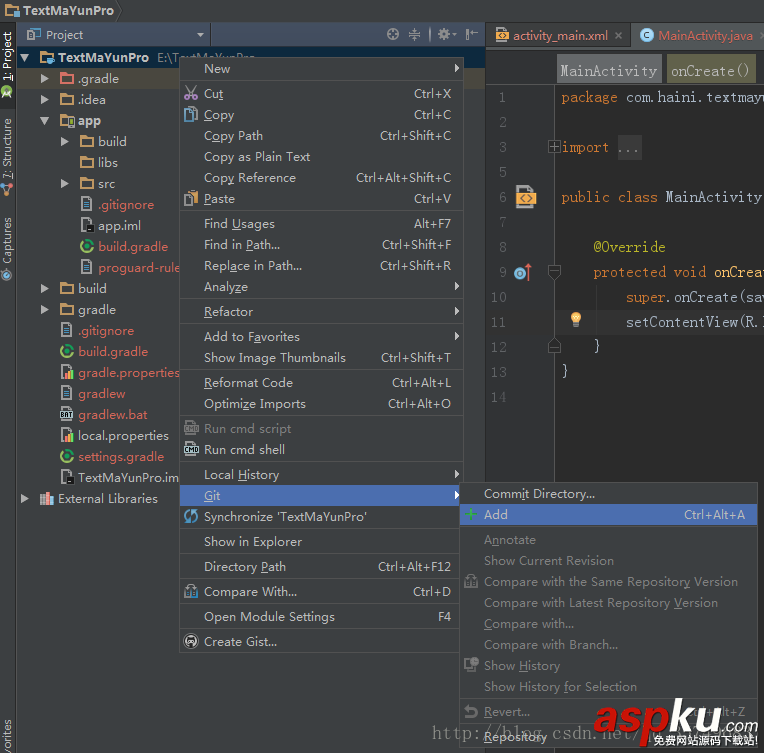This screenshot has height=753, width=764.
Task: Click the TextMaYunPro project folder icon in breadcrumb
Action: (x=12, y=10)
